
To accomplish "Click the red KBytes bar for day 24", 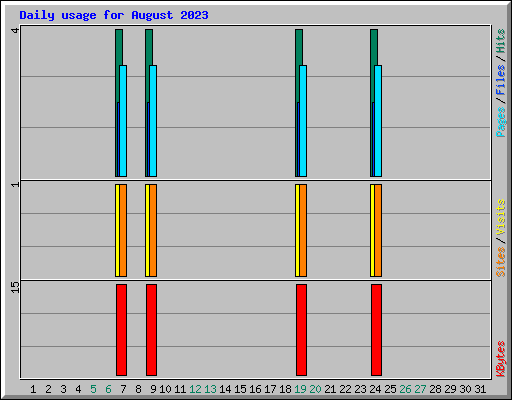I will pyautogui.click(x=376, y=330).
